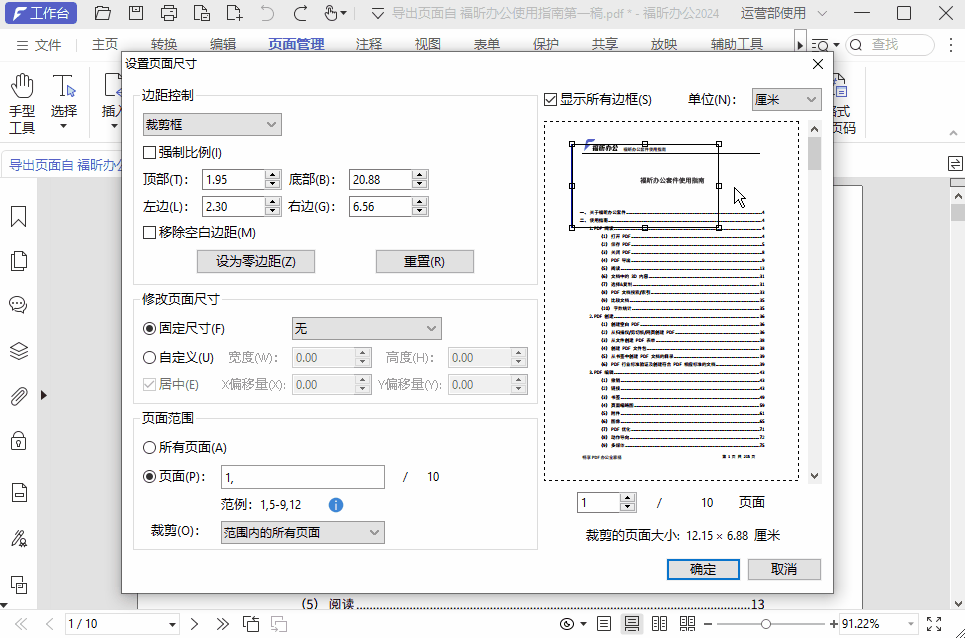
Task: Open the 裁剪框 dropdown
Action: (x=211, y=123)
